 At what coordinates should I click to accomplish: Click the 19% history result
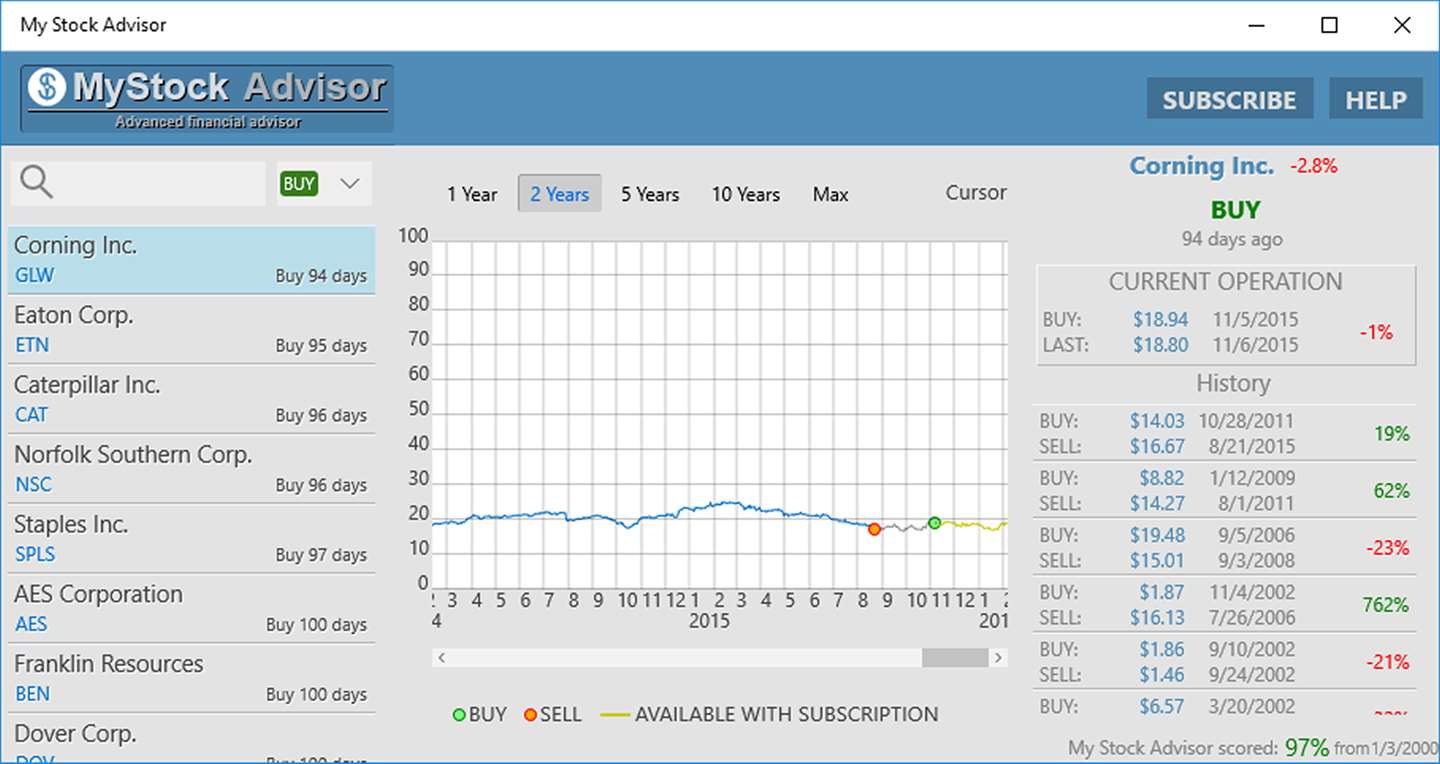click(x=1392, y=433)
